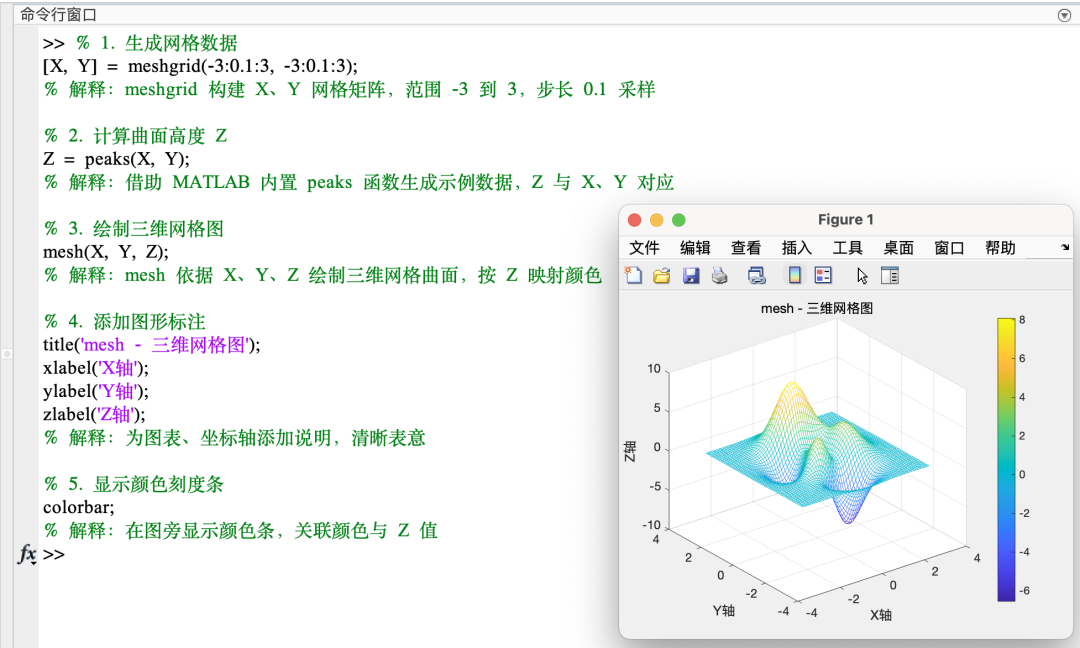Click the Figure 1 window title
Screen dimensions: 1080x648
click(x=845, y=220)
